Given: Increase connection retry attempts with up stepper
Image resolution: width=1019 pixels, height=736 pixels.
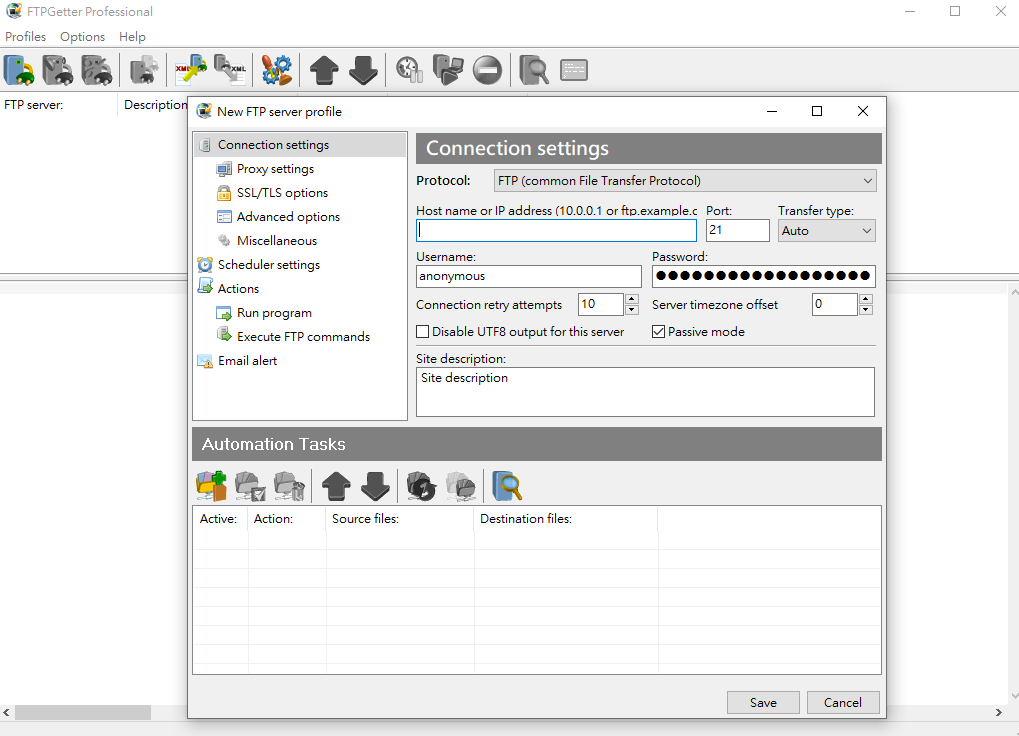Looking at the screenshot, I should click(631, 299).
